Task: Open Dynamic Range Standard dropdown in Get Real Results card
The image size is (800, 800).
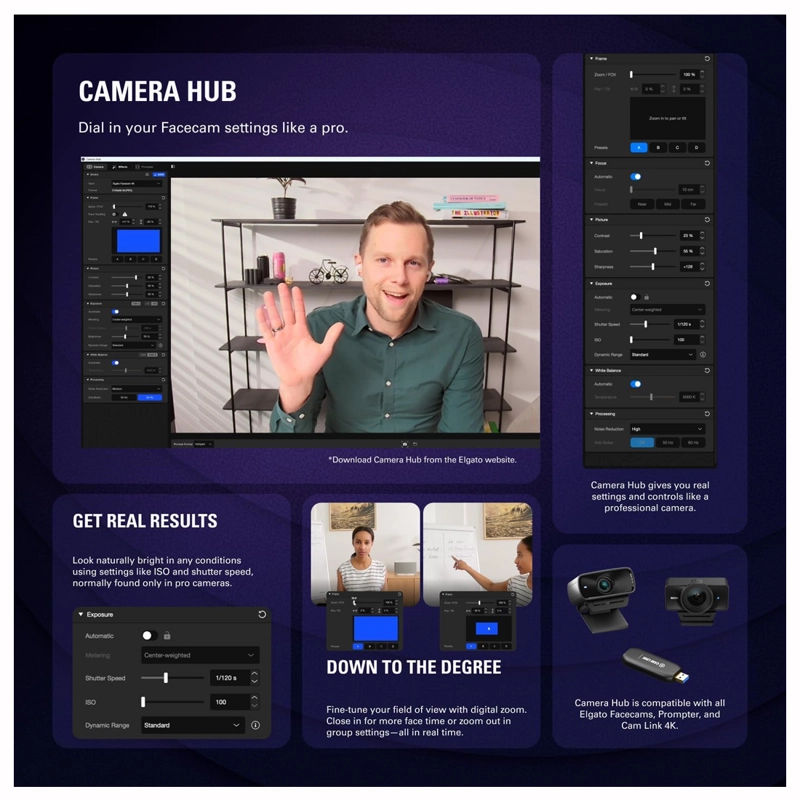Action: coord(192,725)
